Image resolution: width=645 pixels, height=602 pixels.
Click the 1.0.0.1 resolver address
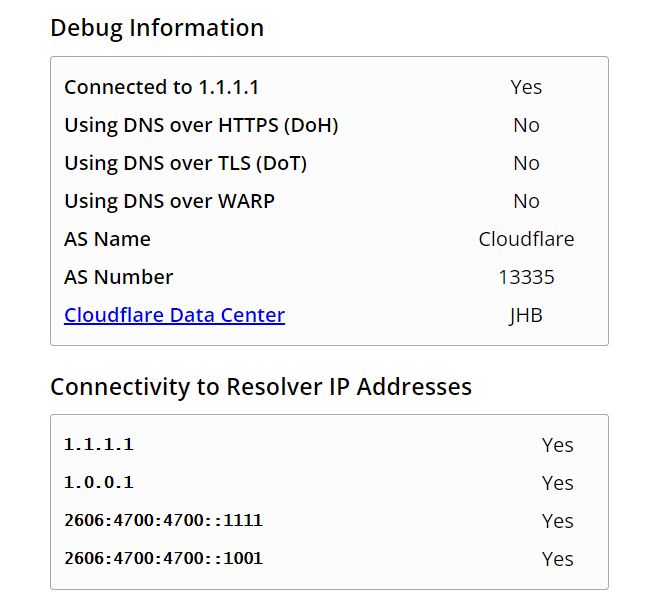coord(99,482)
